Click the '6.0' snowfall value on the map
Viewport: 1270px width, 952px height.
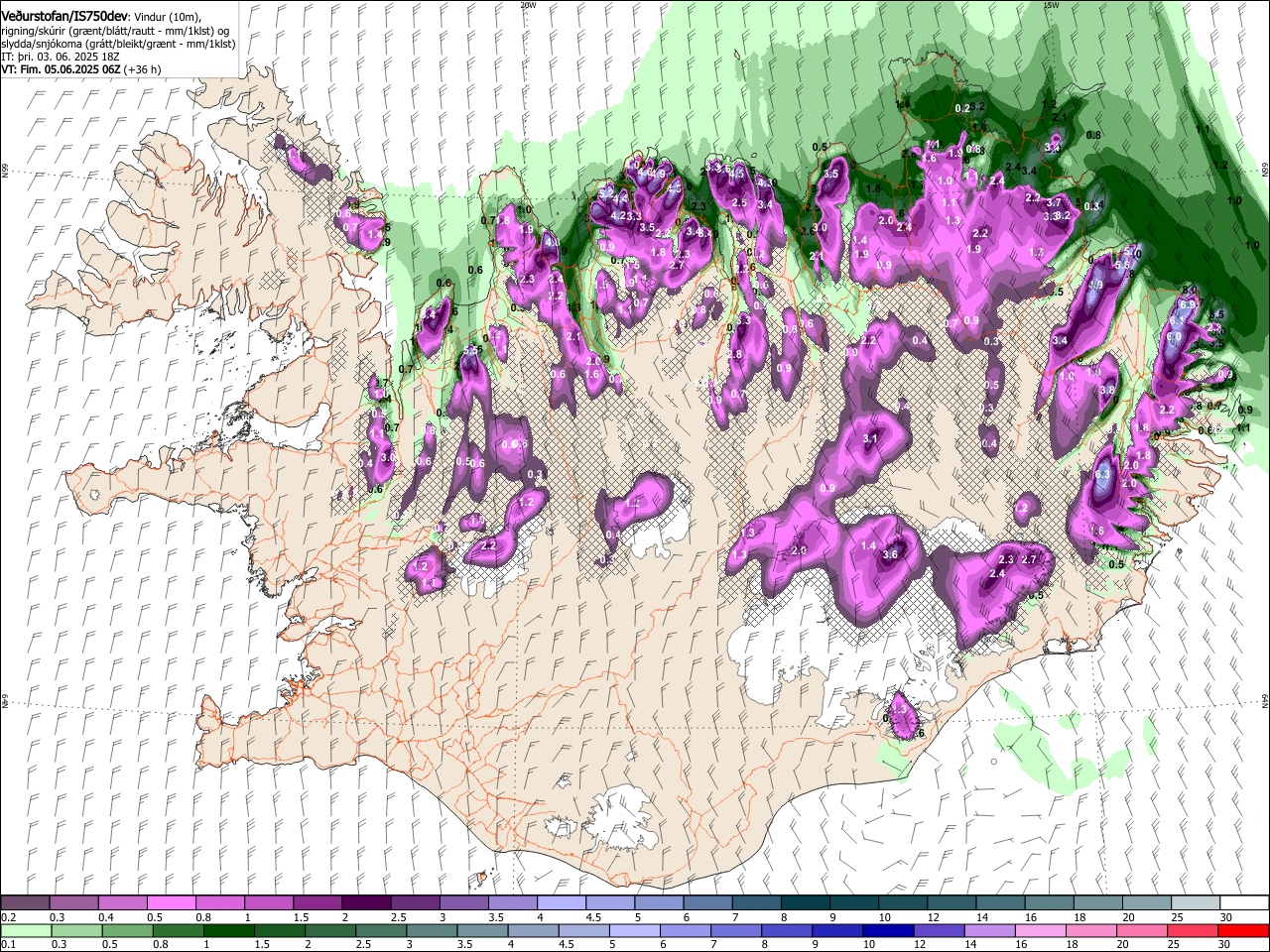coord(1175,337)
